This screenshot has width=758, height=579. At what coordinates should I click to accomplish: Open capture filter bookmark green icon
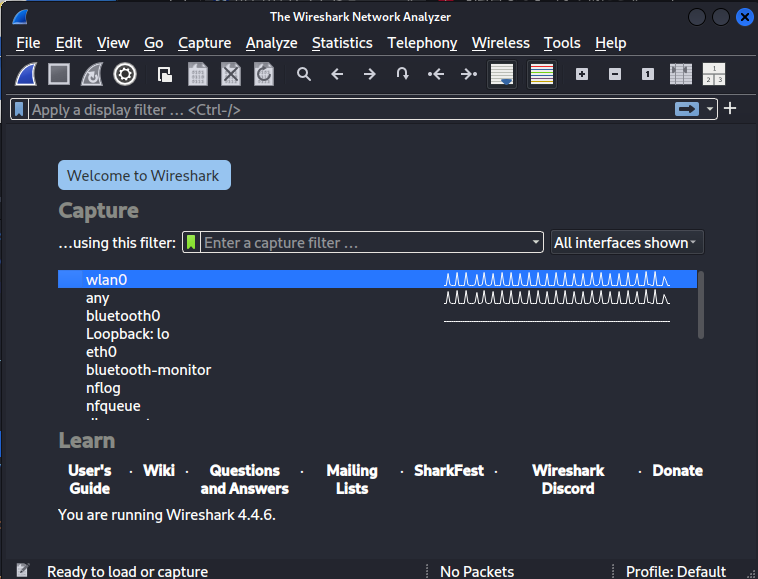click(x=191, y=242)
